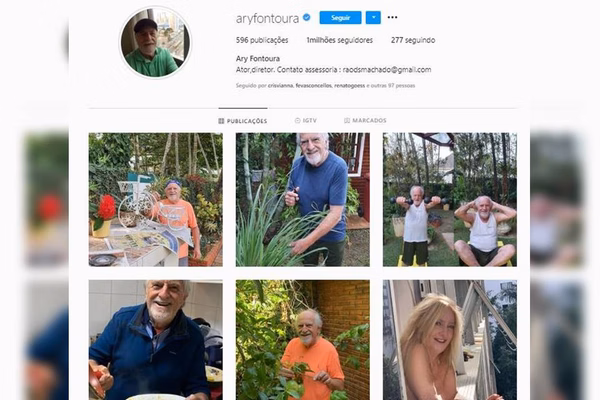This screenshot has height=400, width=600.
Task: Open the post of blonde woman on balcony
Action: (x=450, y=340)
